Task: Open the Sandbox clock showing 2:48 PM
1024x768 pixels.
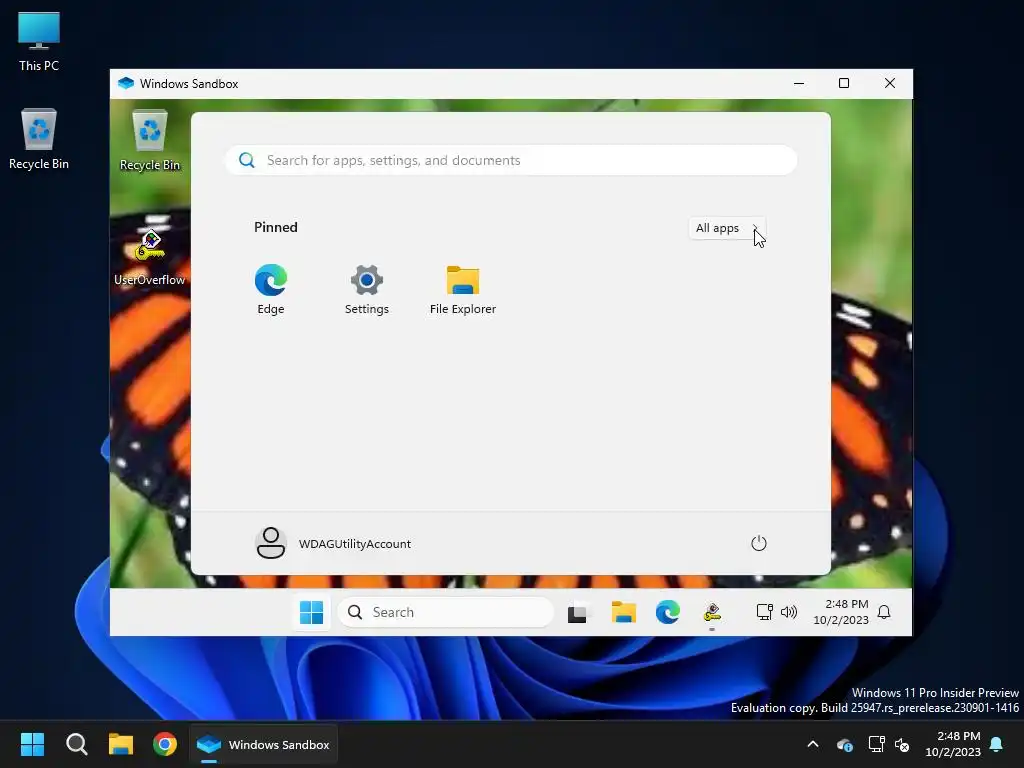Action: 840,612
